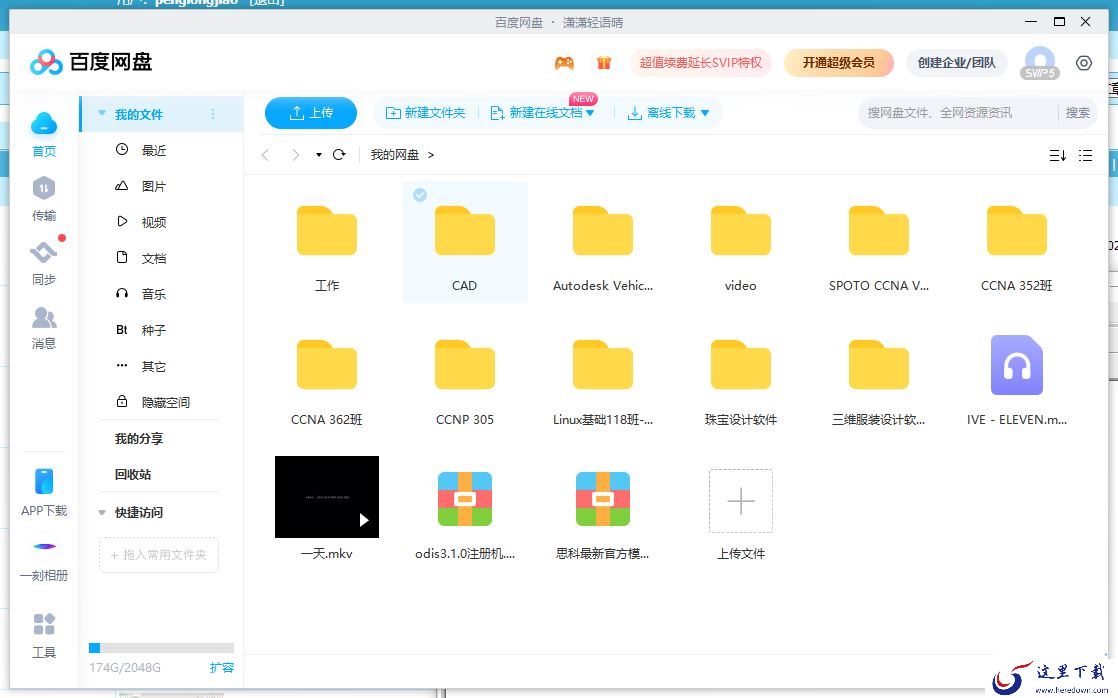Open the 我的文件 more options dots
1118x698 pixels.
(212, 114)
